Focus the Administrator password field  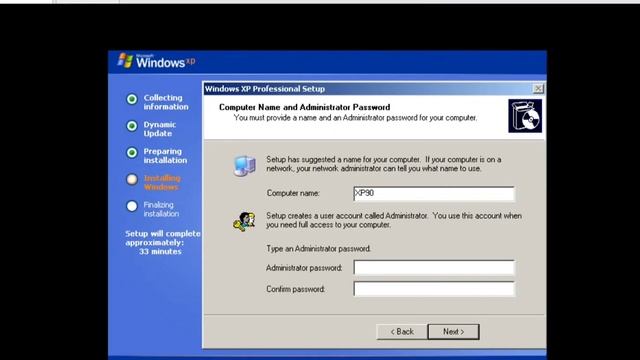pos(434,268)
